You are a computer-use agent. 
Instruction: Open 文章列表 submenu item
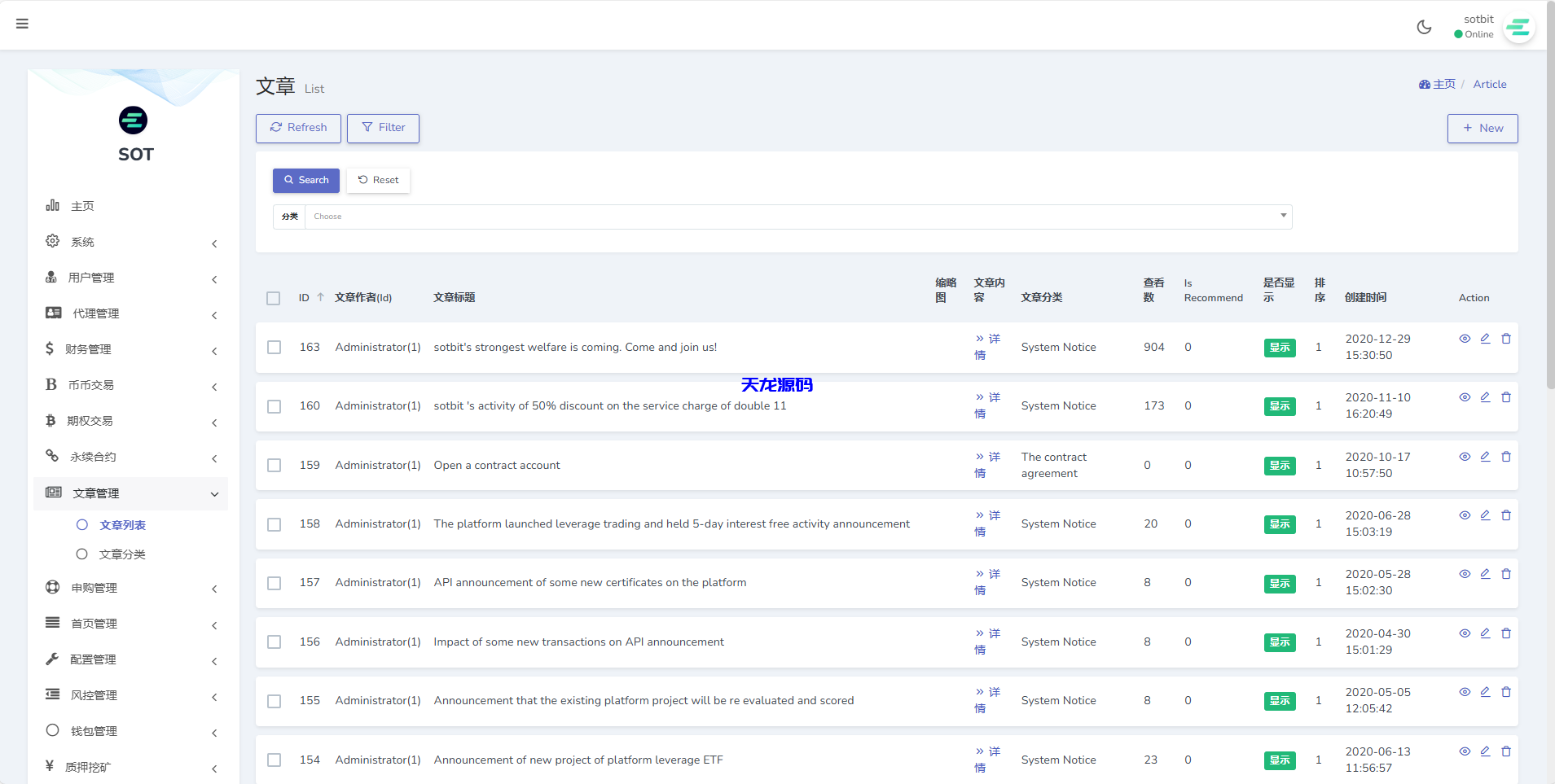(x=122, y=525)
